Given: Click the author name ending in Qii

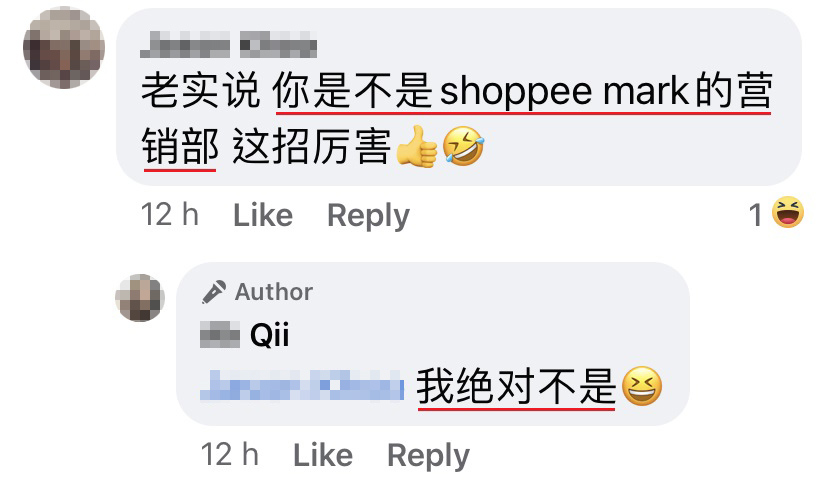Looking at the screenshot, I should (244, 335).
